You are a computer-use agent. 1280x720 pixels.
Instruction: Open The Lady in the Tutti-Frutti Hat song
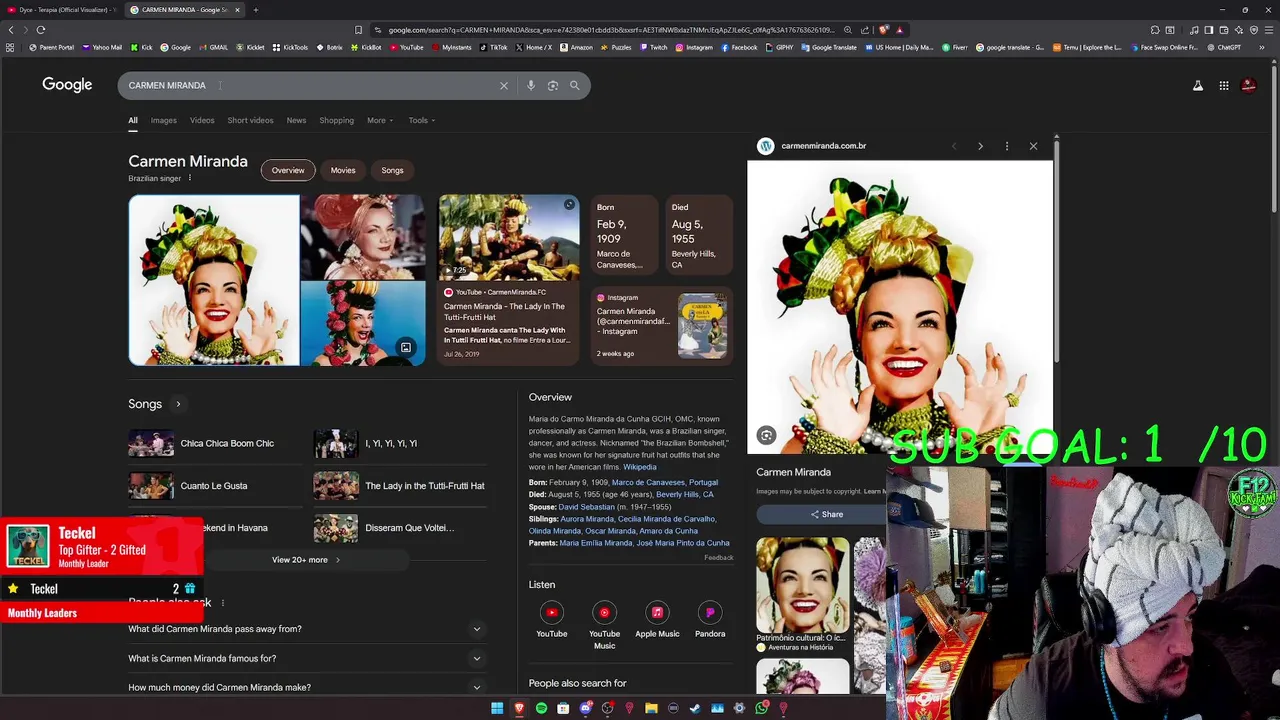pos(400,486)
